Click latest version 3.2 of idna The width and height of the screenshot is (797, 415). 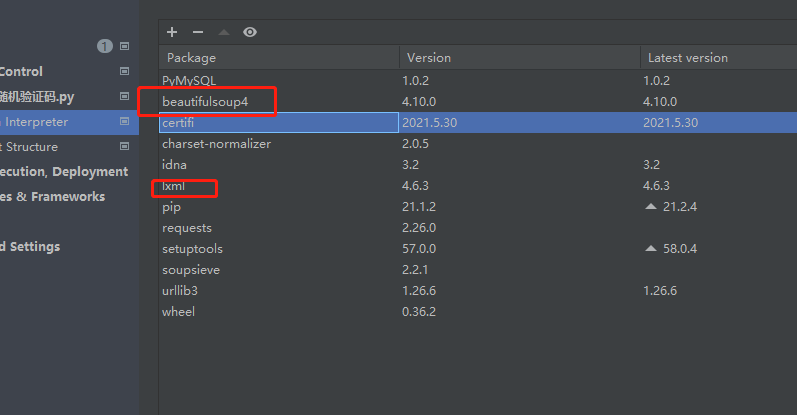pos(651,165)
